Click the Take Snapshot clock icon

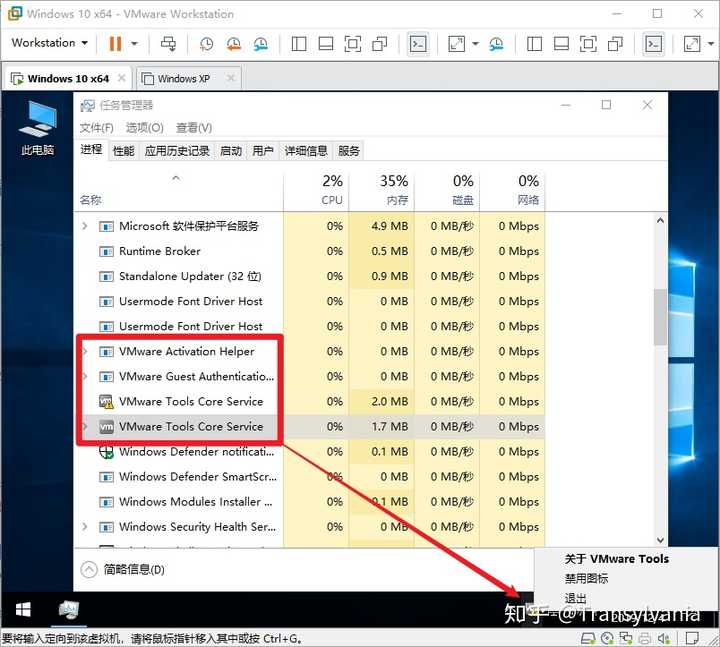click(206, 44)
